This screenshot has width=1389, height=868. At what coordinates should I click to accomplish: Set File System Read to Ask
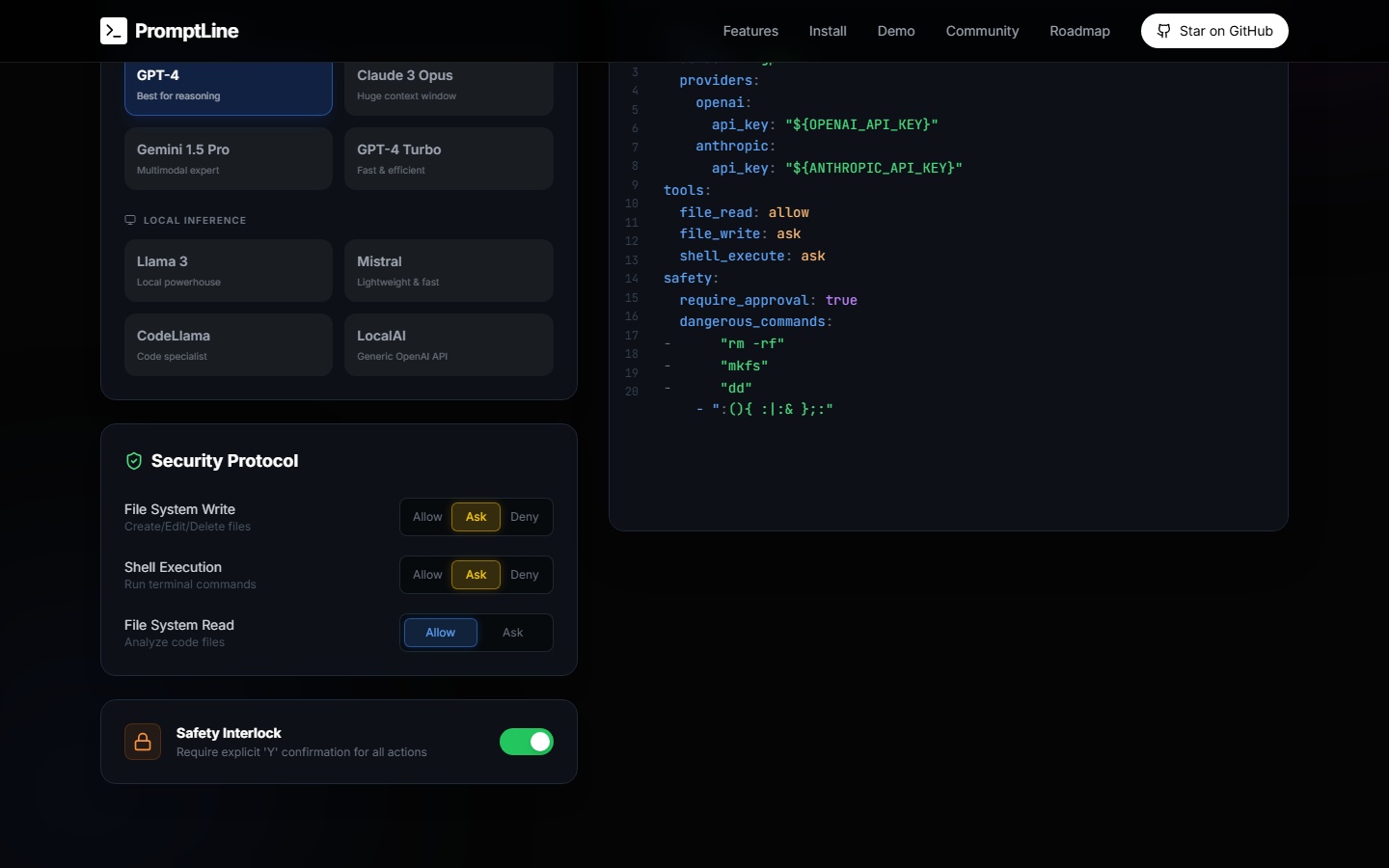click(x=513, y=633)
